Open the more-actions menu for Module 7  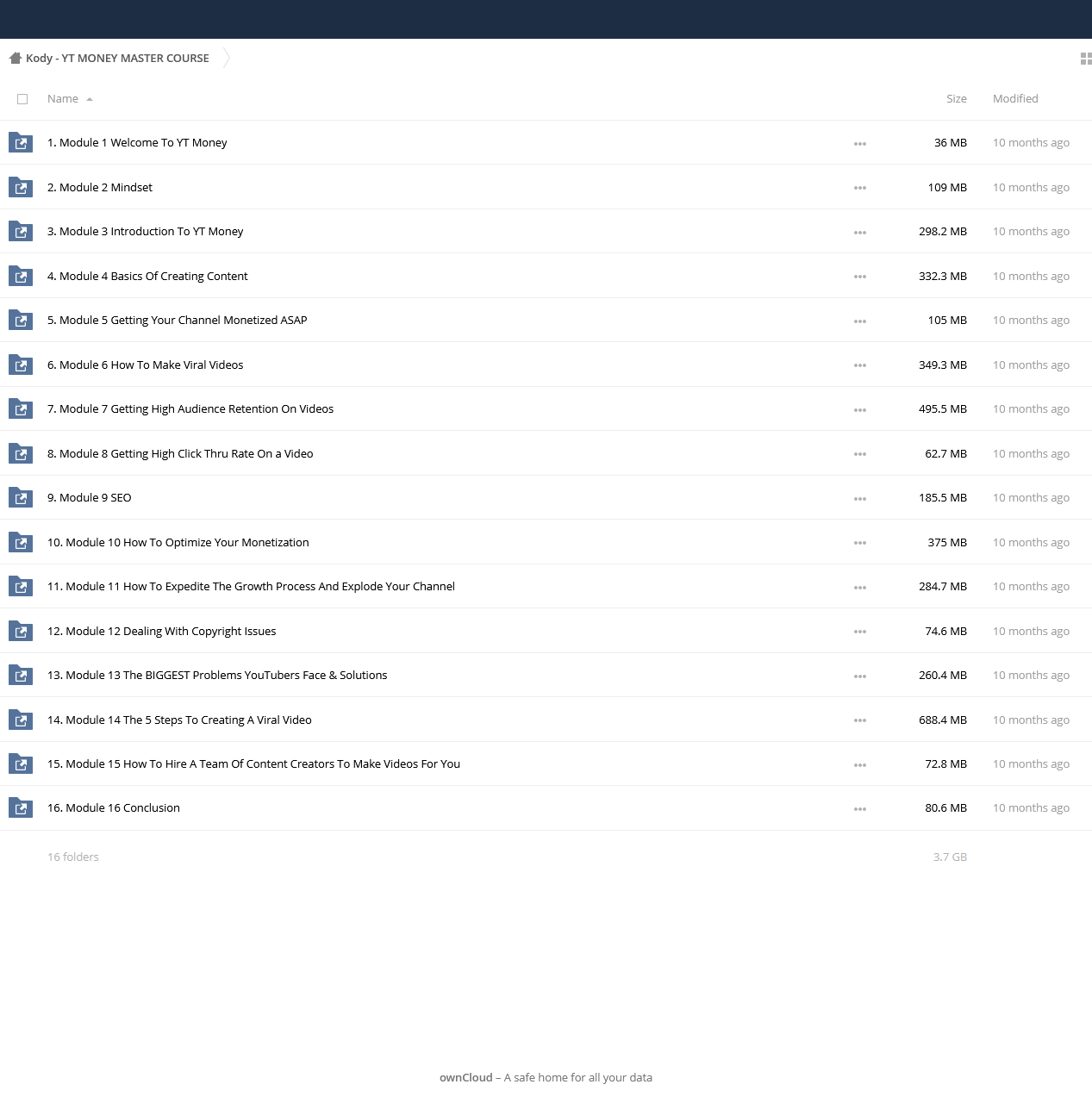pyautogui.click(x=860, y=410)
